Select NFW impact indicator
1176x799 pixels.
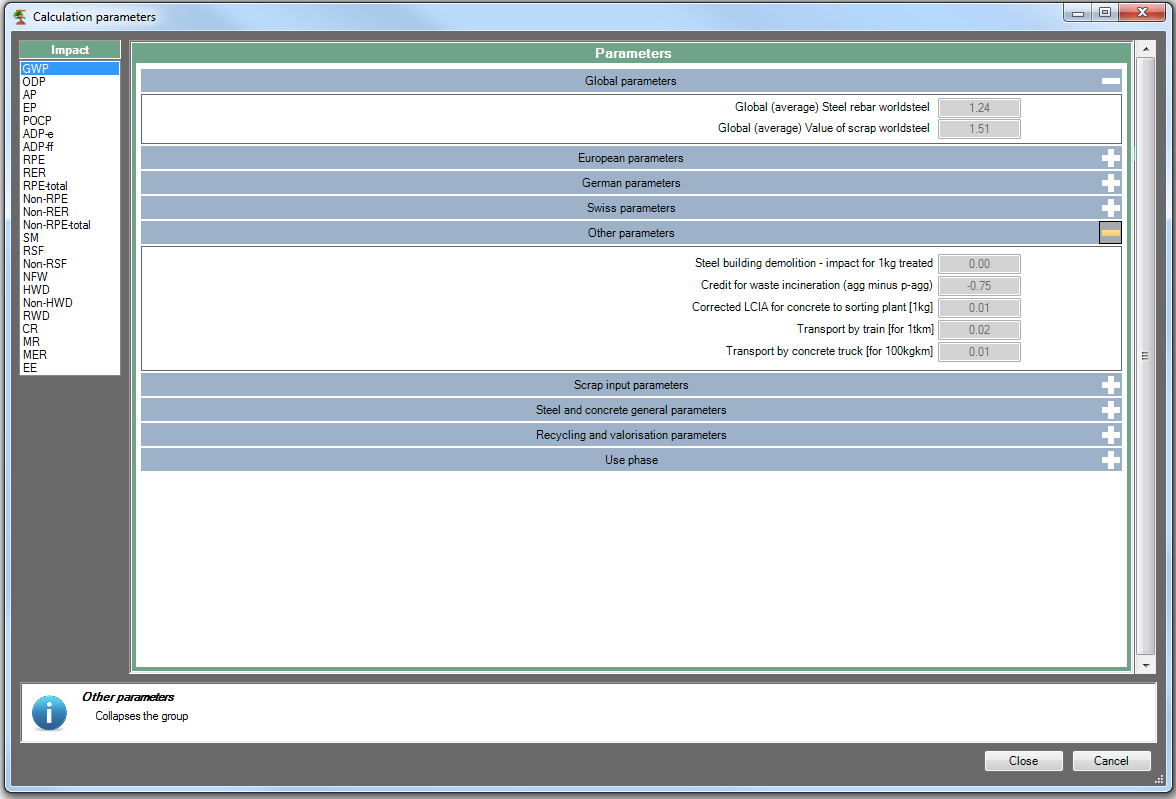pyautogui.click(x=70, y=277)
